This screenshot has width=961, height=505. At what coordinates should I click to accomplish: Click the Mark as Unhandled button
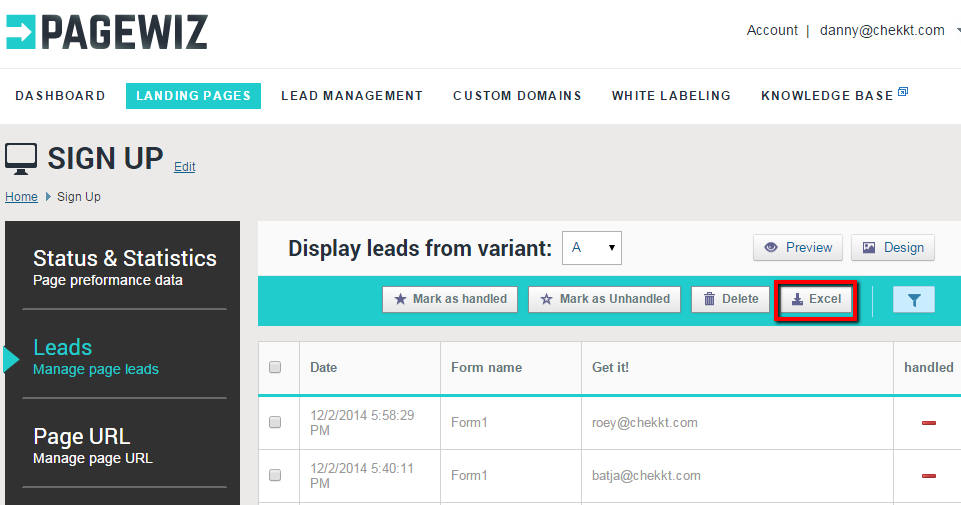pyautogui.click(x=604, y=299)
